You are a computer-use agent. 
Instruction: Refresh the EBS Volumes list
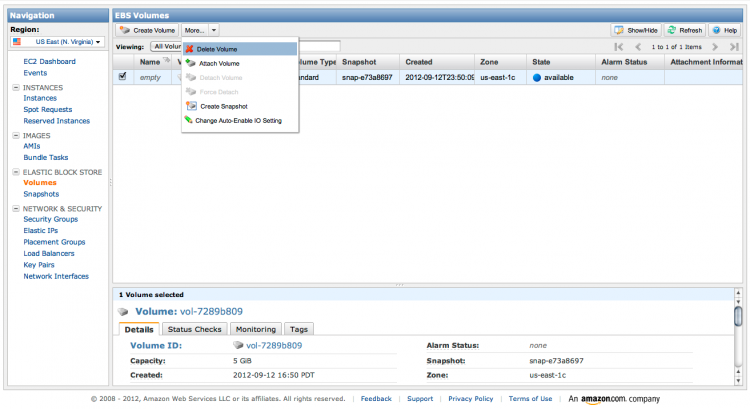click(x=685, y=30)
